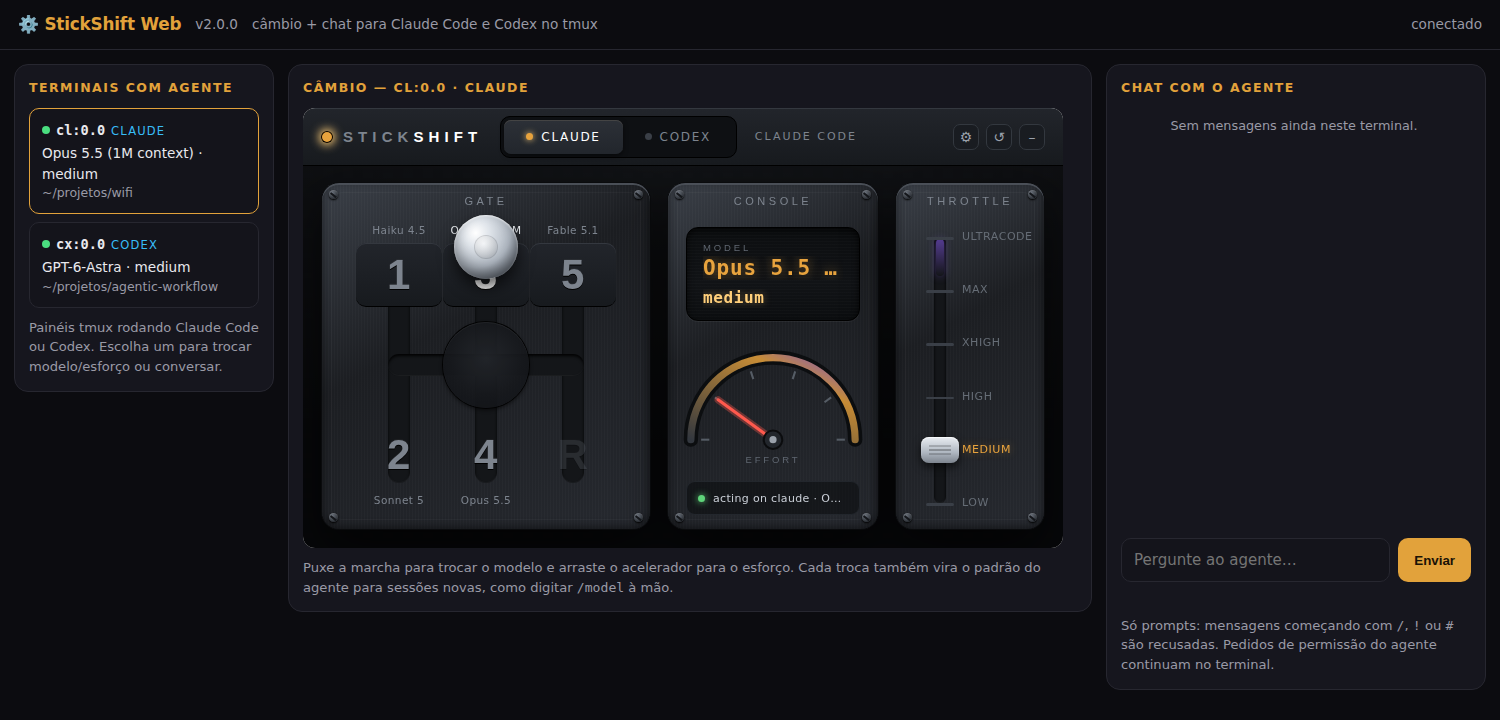Click the amber StickShift power indicator light
This screenshot has width=1500, height=720.
pos(327,137)
